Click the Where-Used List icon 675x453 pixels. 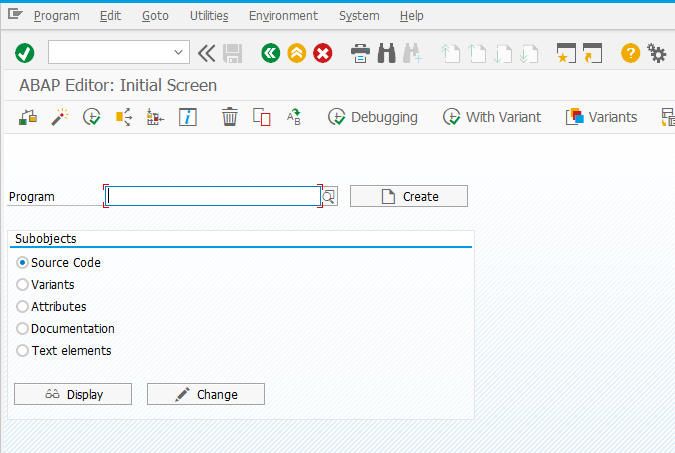click(x=124, y=117)
